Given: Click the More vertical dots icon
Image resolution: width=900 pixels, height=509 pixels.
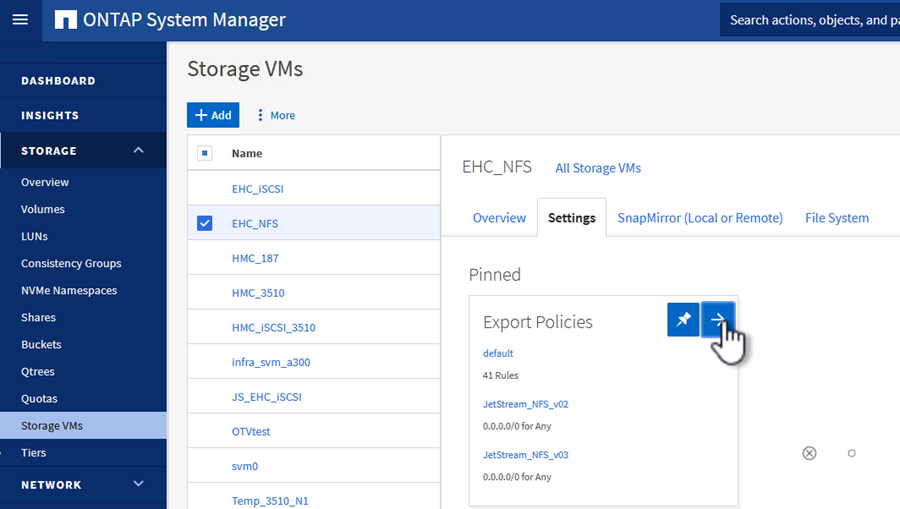Looking at the screenshot, I should tap(261, 115).
